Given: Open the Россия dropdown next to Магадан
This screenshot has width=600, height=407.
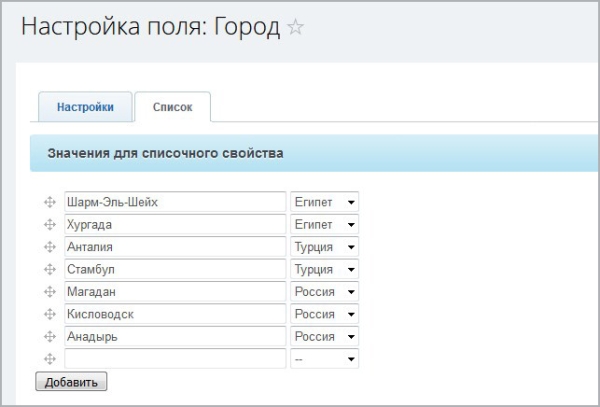Looking at the screenshot, I should [324, 292].
